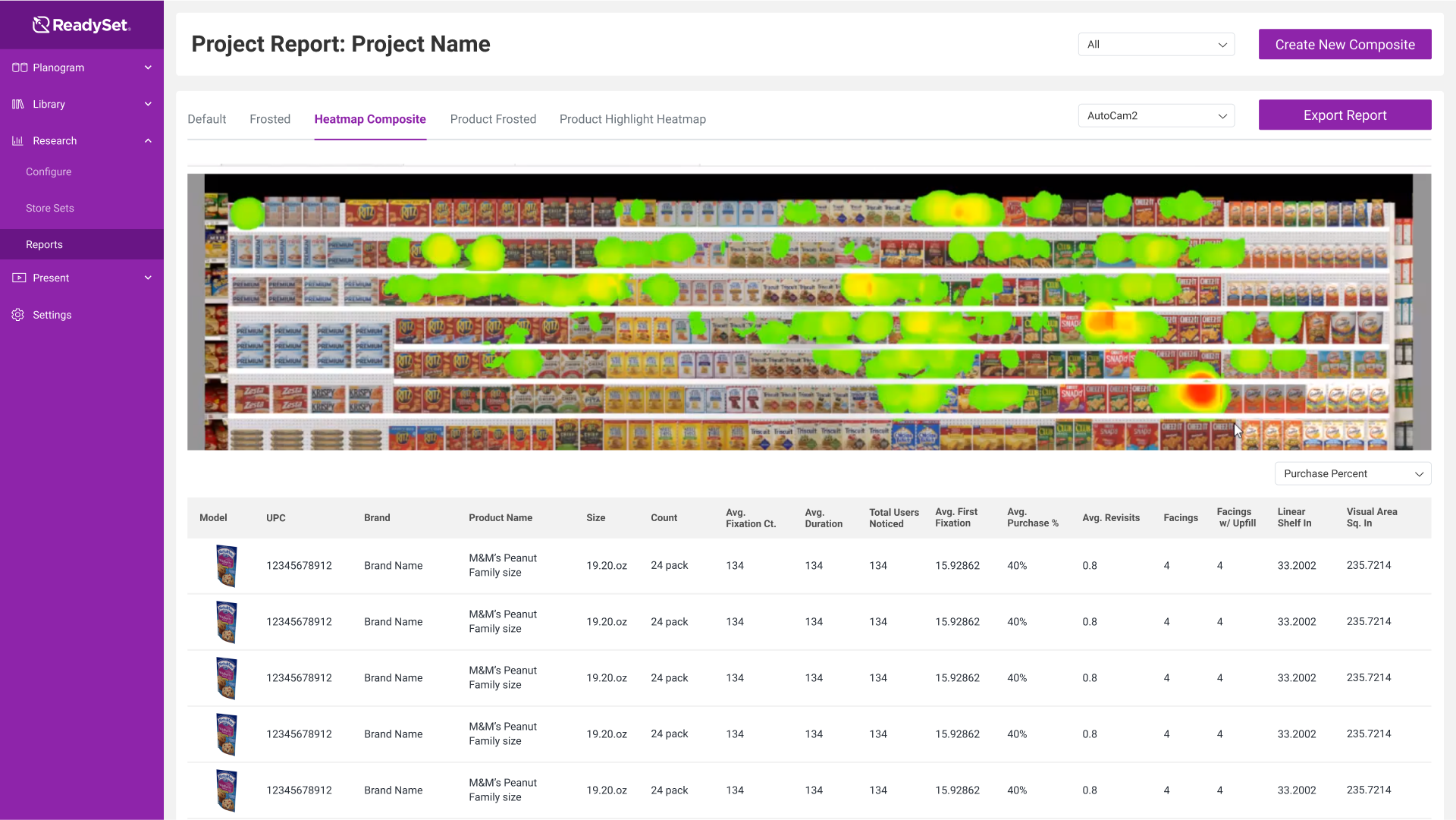Sort by Total Users Noticed header
Image resolution: width=1456 pixels, height=820 pixels.
coord(894,517)
